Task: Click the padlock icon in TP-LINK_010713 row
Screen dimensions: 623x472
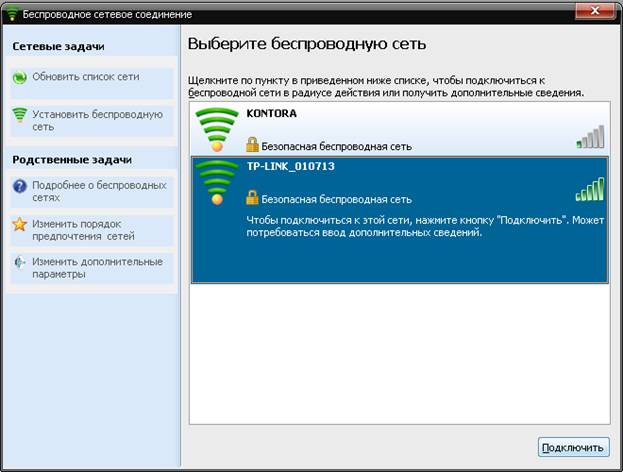Action: [x=252, y=197]
